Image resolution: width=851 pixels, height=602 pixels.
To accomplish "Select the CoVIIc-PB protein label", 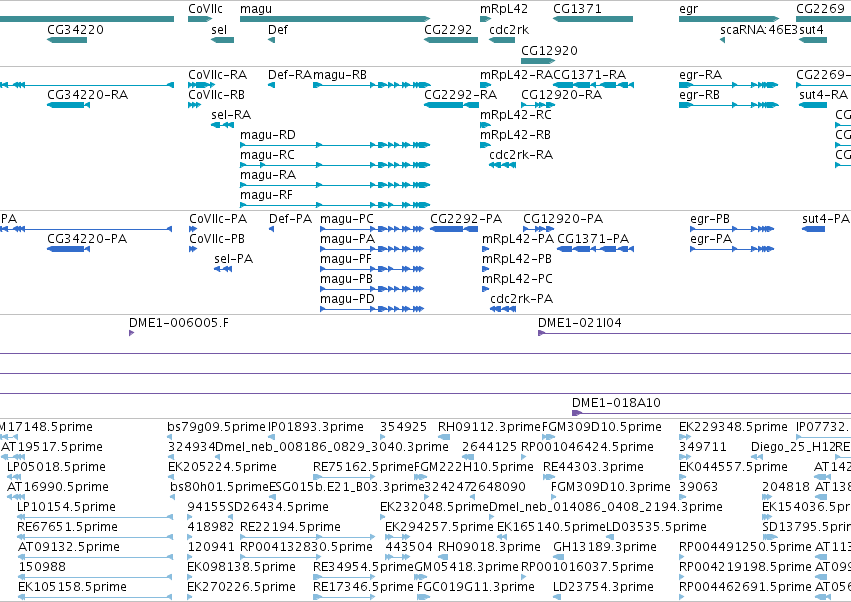I will click(x=217, y=239).
